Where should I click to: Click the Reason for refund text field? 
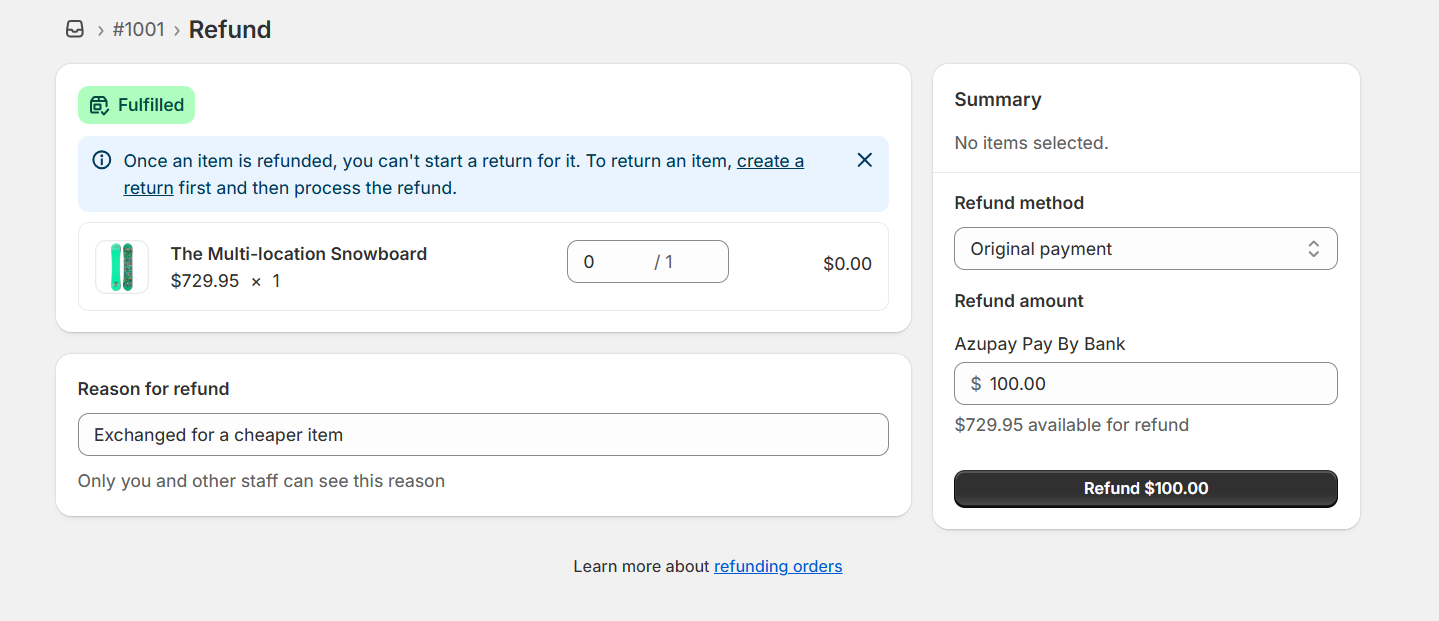click(483, 435)
